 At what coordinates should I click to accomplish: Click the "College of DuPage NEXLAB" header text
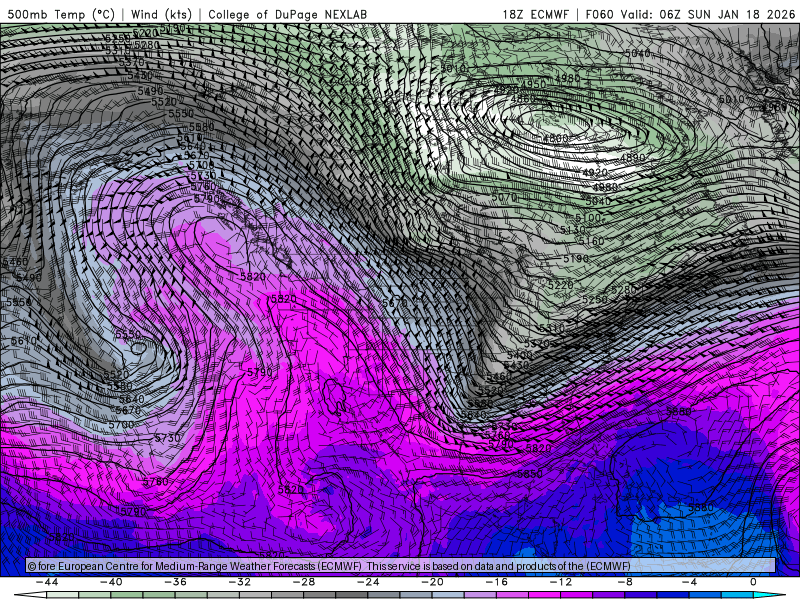pyautogui.click(x=287, y=14)
